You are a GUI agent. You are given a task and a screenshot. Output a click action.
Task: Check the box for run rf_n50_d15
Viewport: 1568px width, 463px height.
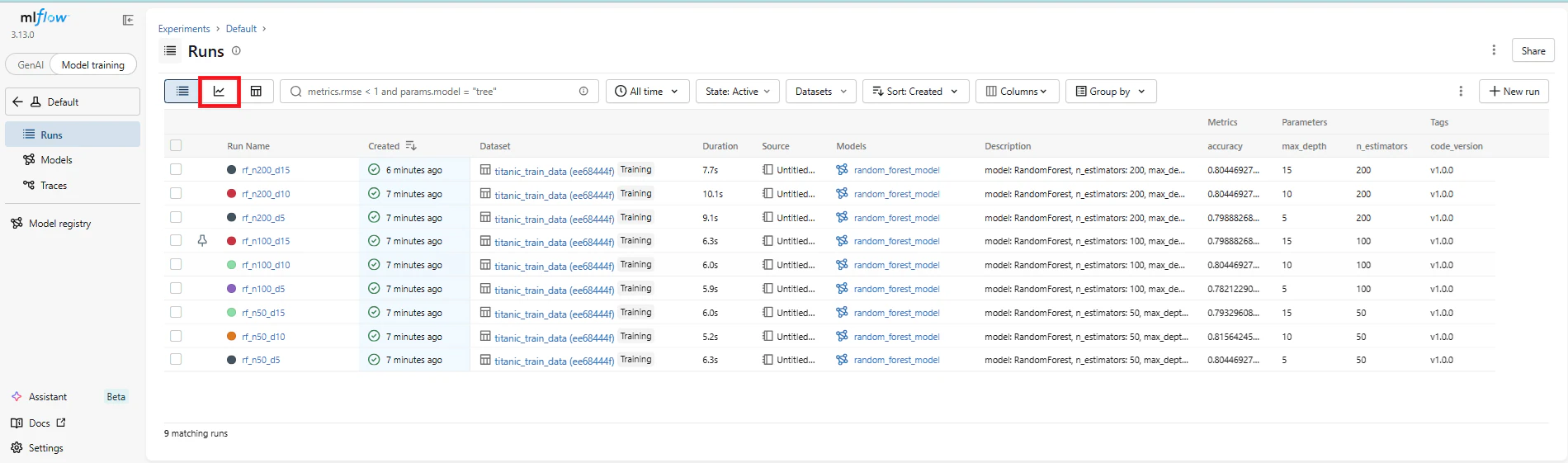click(x=176, y=312)
